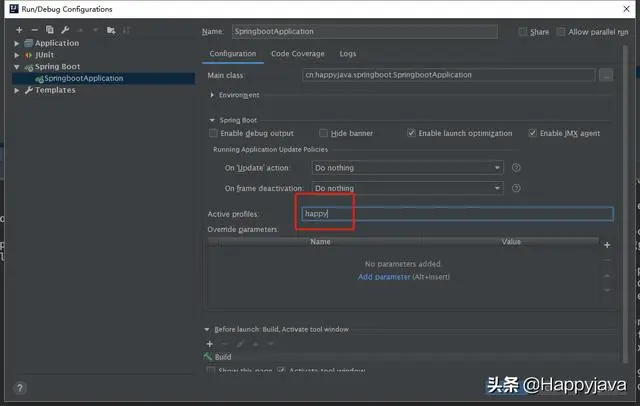This screenshot has width=640, height=406.
Task: Click the move down arrow in the toolbar
Action: 96,30
